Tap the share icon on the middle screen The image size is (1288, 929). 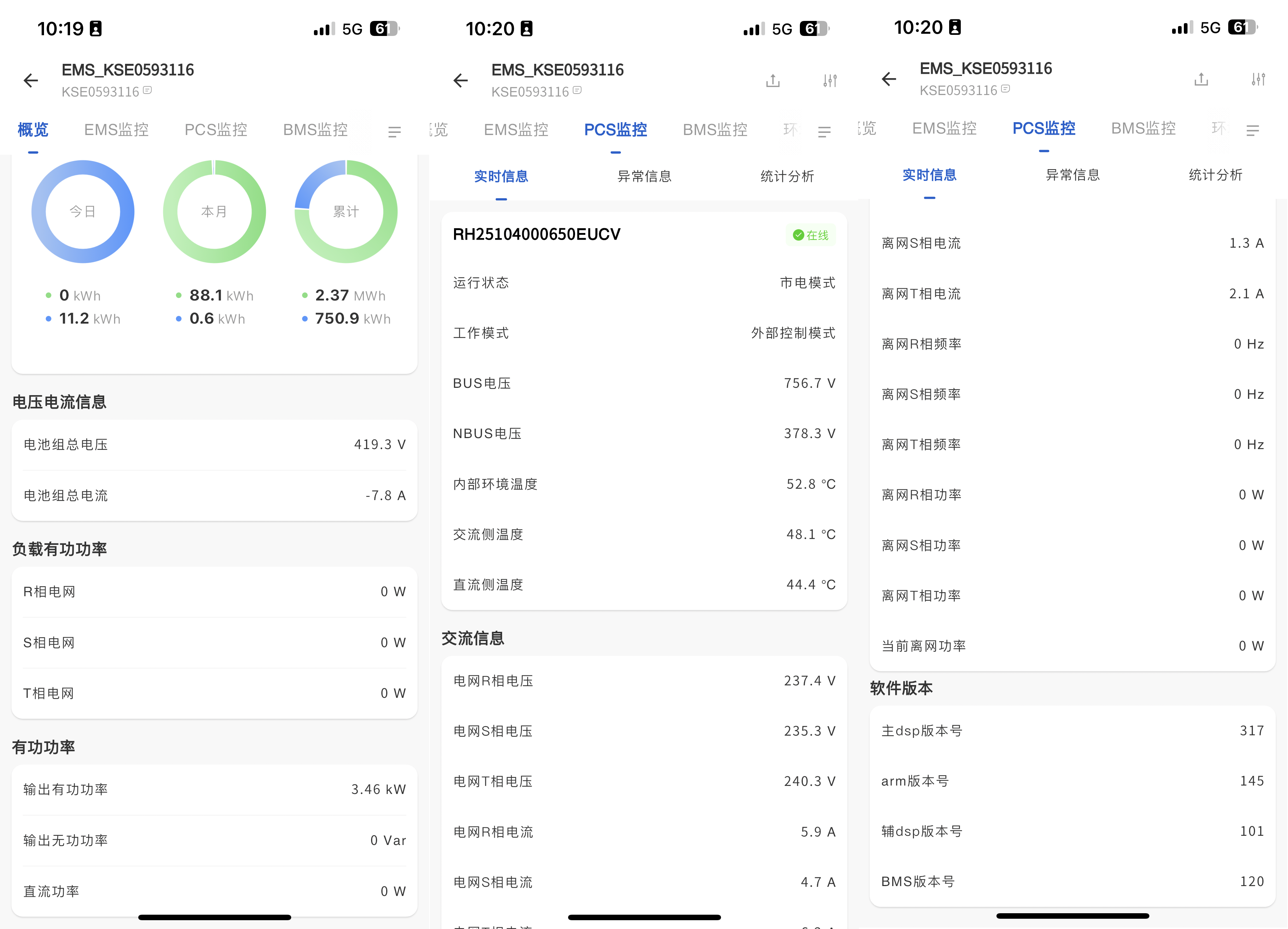pos(772,81)
